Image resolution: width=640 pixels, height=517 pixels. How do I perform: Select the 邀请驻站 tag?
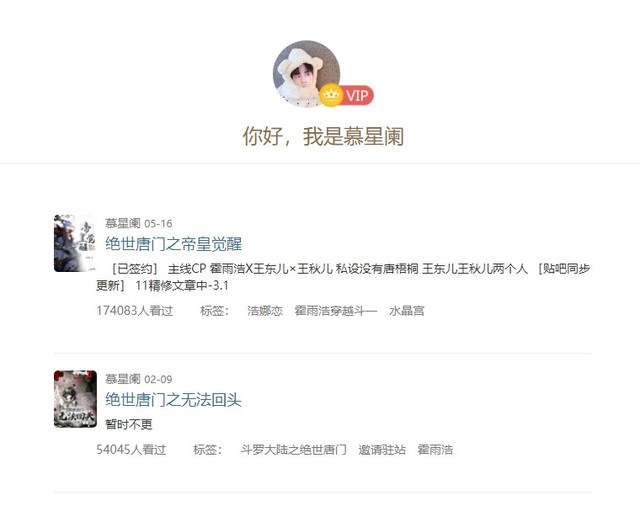[x=382, y=450]
